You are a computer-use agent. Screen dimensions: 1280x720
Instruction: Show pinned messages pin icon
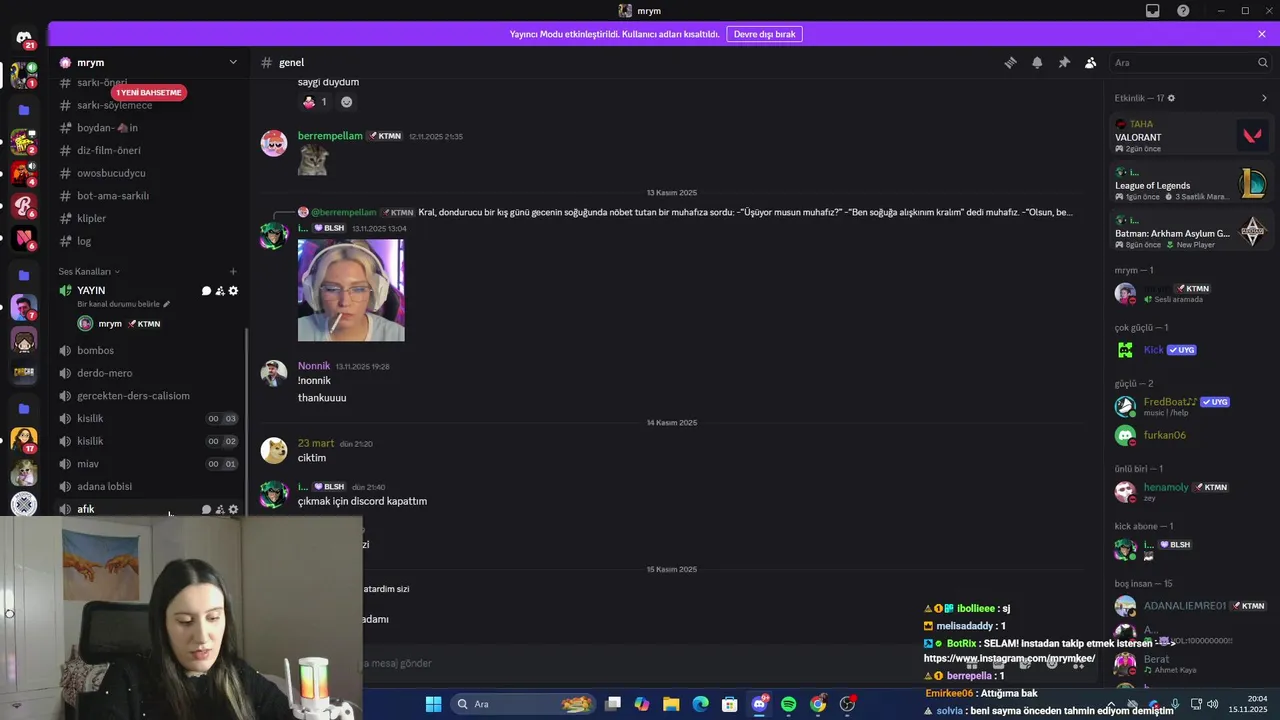coord(1064,62)
